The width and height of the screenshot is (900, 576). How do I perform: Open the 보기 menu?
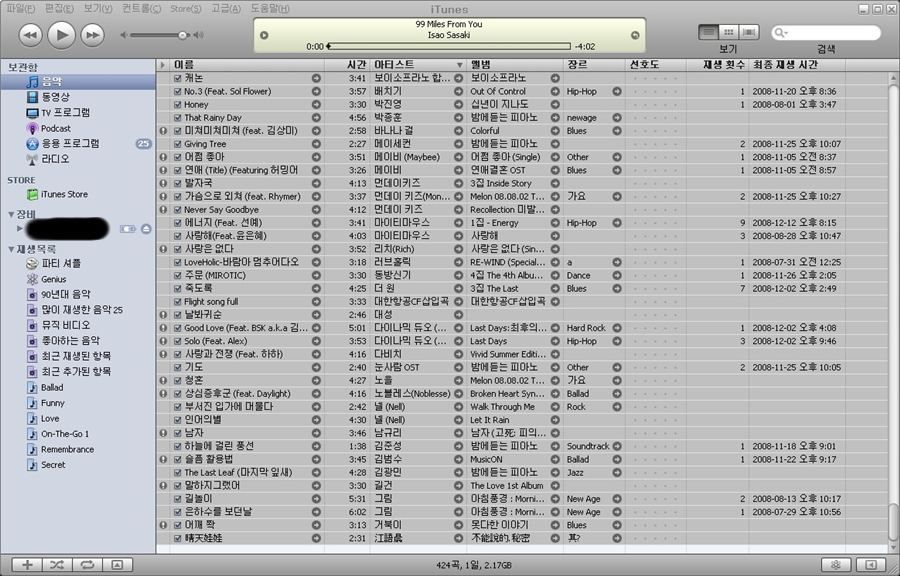click(98, 9)
